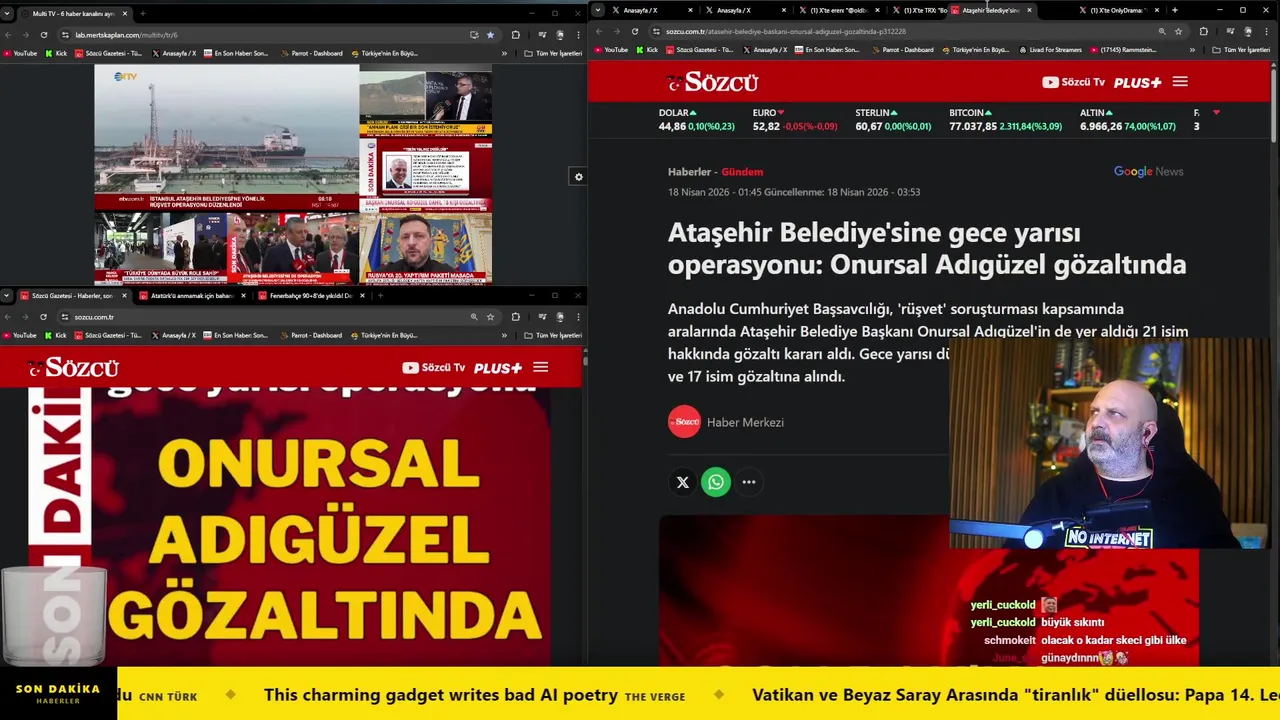This screenshot has height=720, width=1280.
Task: Close the Ataşehir Belediye'sine article tab
Action: (x=1029, y=10)
